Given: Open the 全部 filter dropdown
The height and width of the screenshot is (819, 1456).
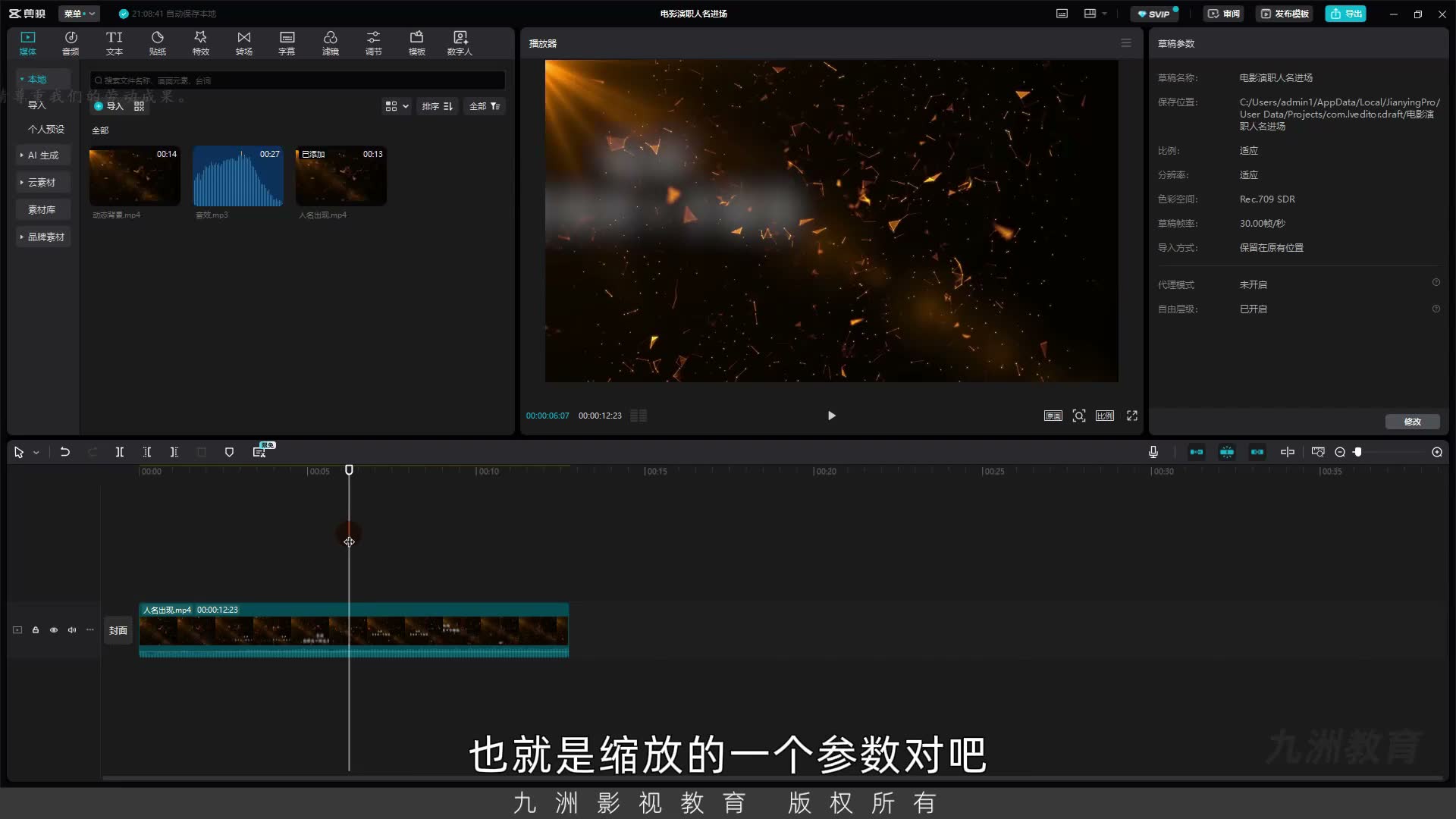Looking at the screenshot, I should pyautogui.click(x=485, y=106).
